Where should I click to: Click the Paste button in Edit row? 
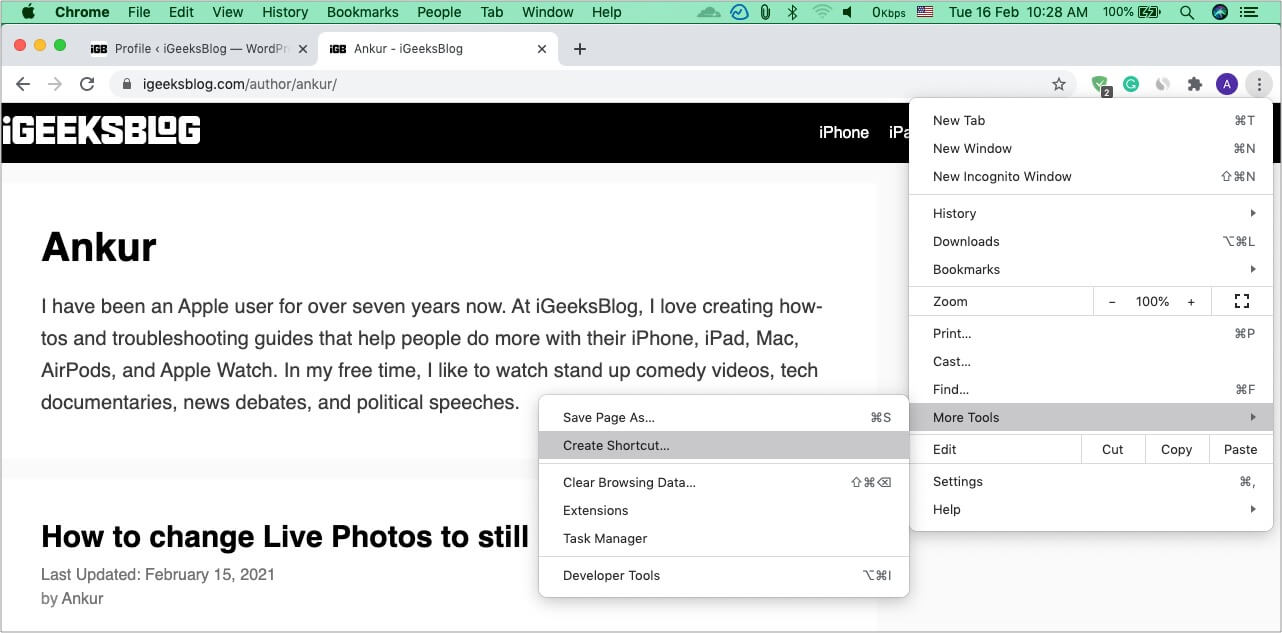coord(1241,449)
